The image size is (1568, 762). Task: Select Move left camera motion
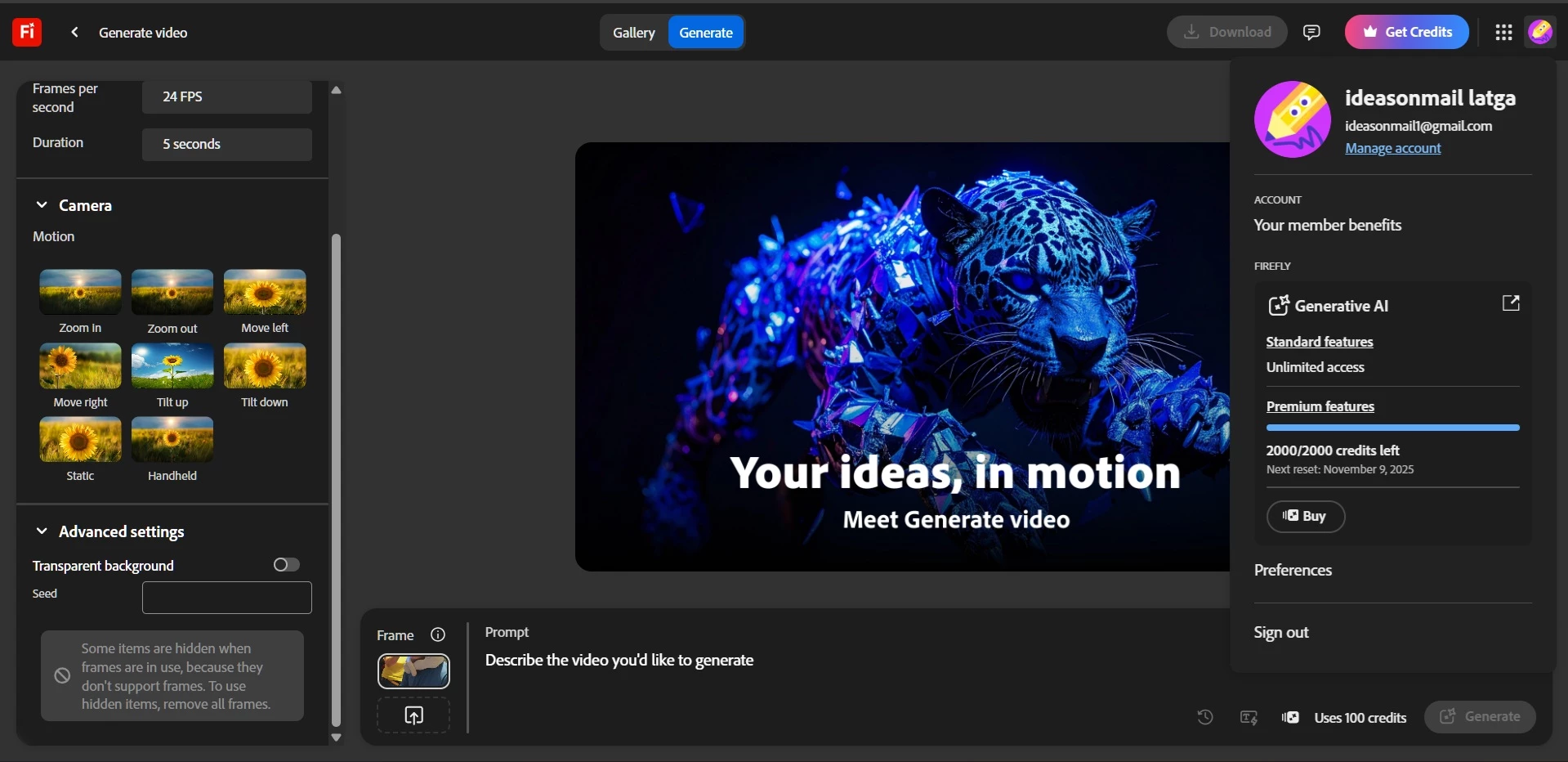[265, 292]
